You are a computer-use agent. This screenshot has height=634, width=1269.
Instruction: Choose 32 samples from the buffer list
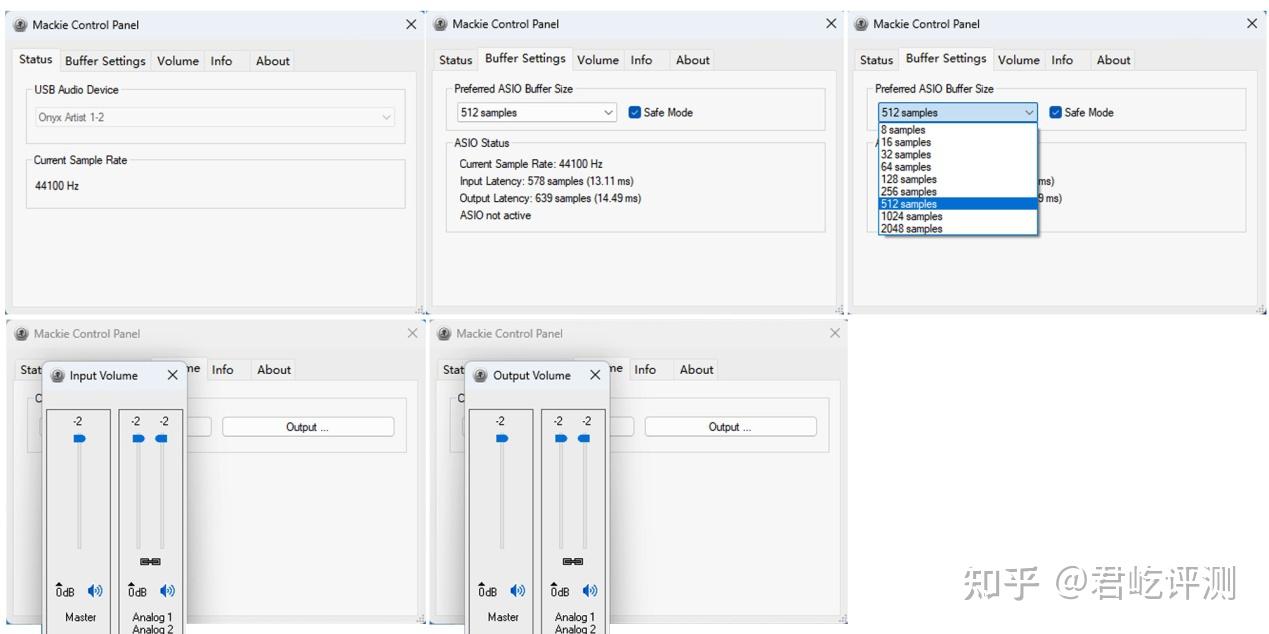958,155
